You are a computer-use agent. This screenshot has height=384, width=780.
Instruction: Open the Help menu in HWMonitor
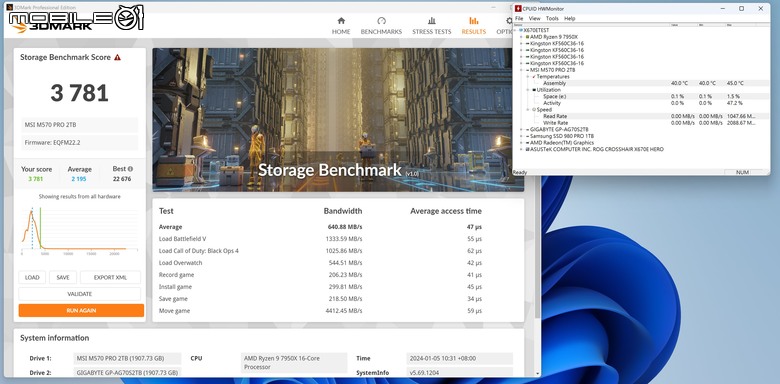point(570,18)
